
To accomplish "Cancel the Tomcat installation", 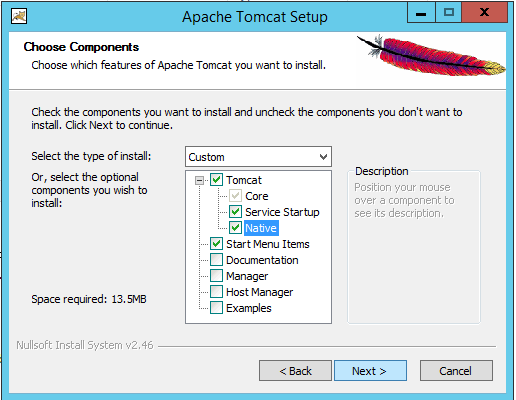I will click(x=456, y=370).
